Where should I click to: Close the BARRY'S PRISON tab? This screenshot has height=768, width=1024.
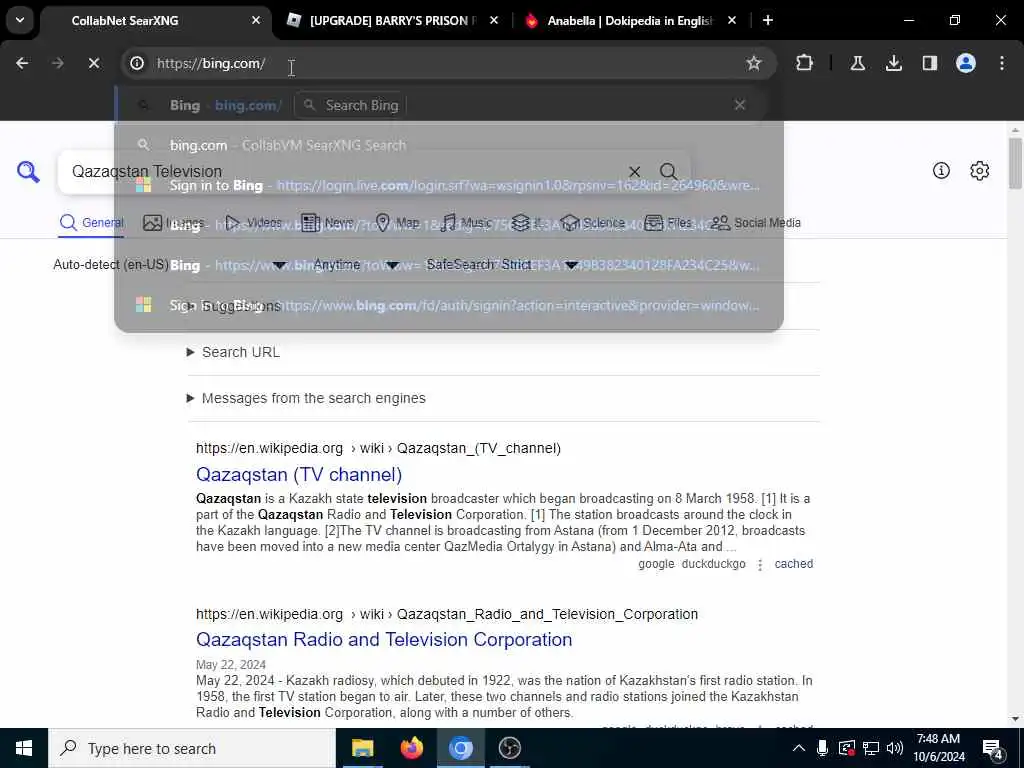[x=494, y=20]
